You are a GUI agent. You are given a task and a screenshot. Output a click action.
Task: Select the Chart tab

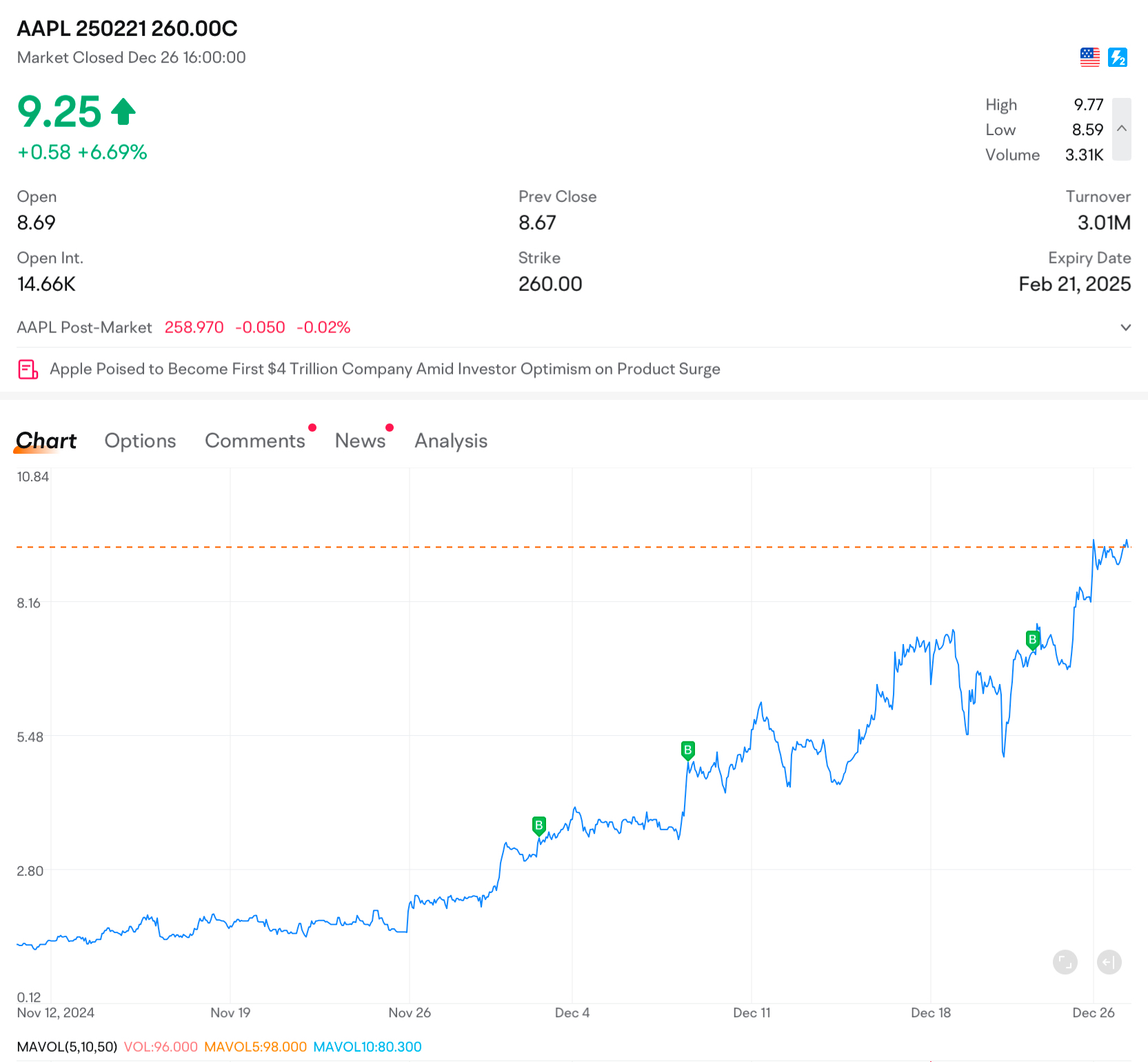click(46, 441)
